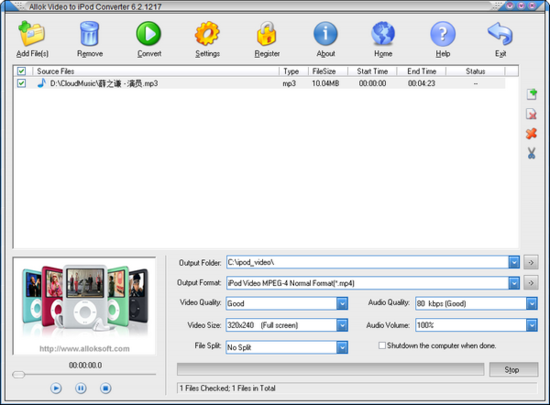Click the conversion progress bar
The image size is (550, 405).
330,370
